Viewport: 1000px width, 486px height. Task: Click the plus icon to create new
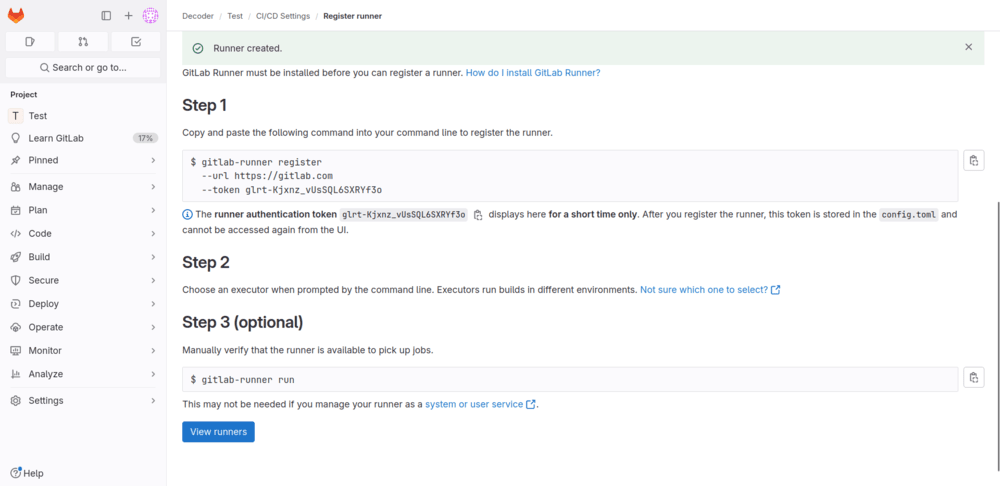(128, 16)
